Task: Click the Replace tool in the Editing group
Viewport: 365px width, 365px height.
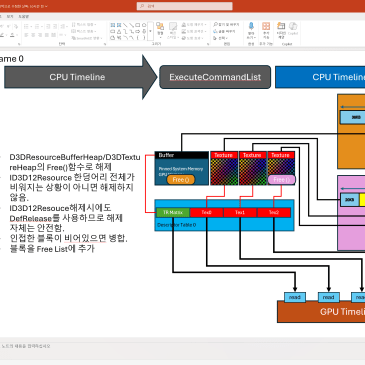Action: [224, 31]
